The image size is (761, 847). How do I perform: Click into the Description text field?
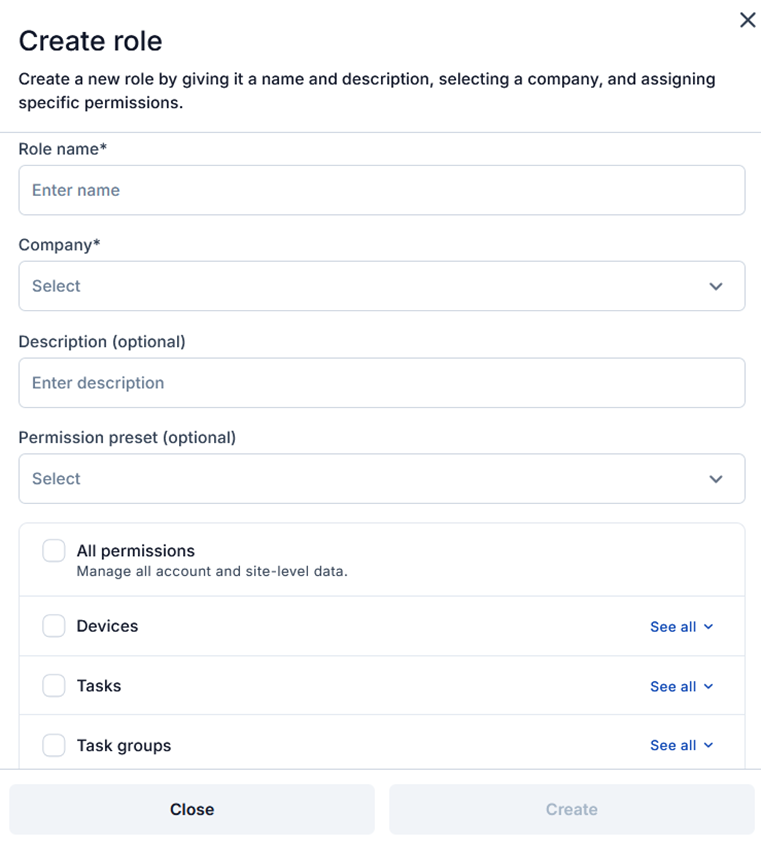[381, 383]
